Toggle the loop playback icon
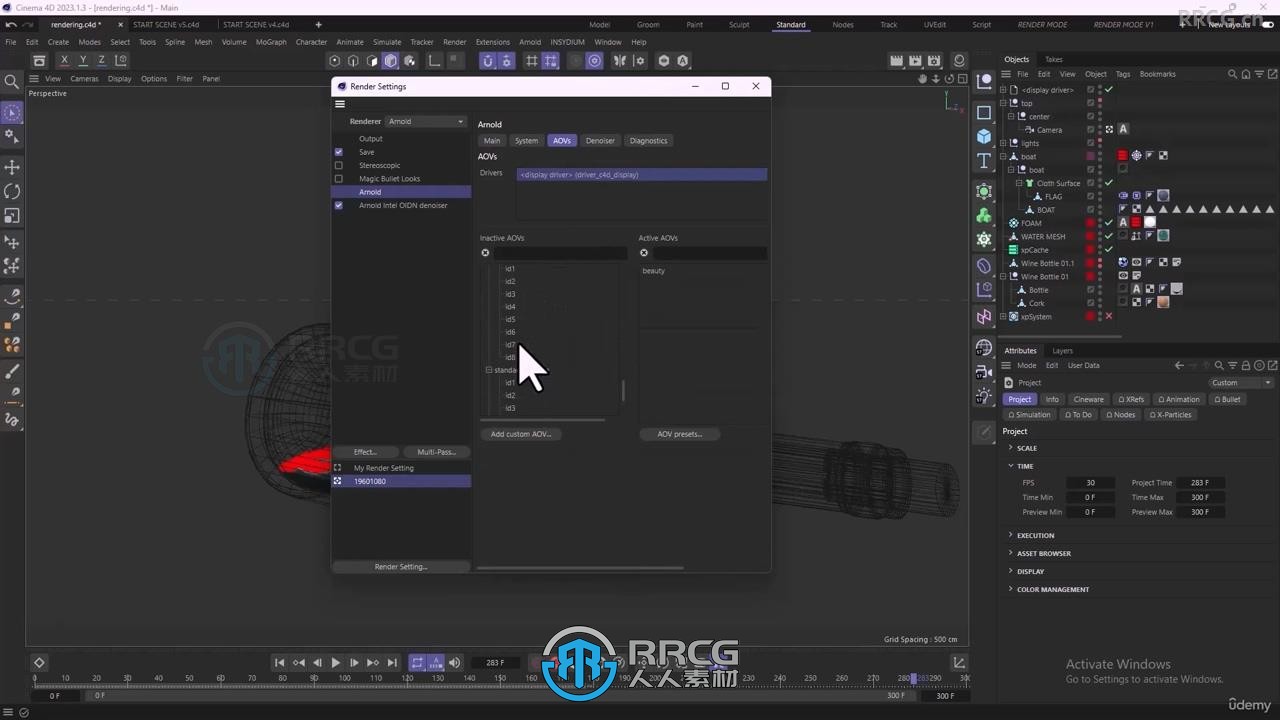Screen dimensions: 1280x720 click(417, 663)
